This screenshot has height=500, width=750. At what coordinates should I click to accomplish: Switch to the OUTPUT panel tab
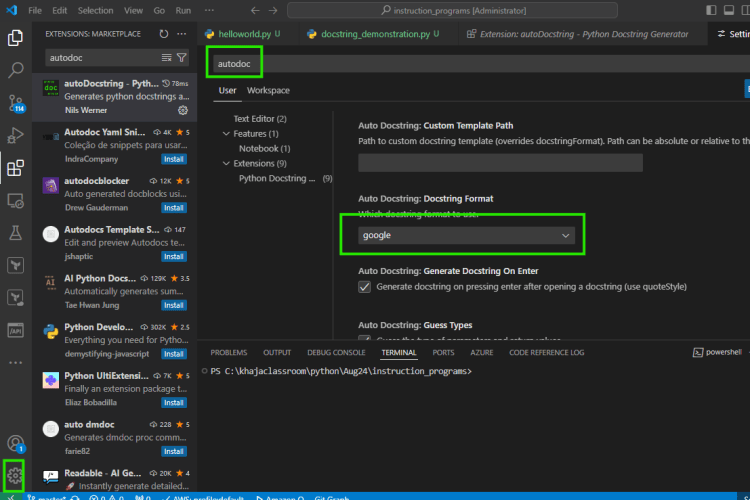click(x=277, y=353)
